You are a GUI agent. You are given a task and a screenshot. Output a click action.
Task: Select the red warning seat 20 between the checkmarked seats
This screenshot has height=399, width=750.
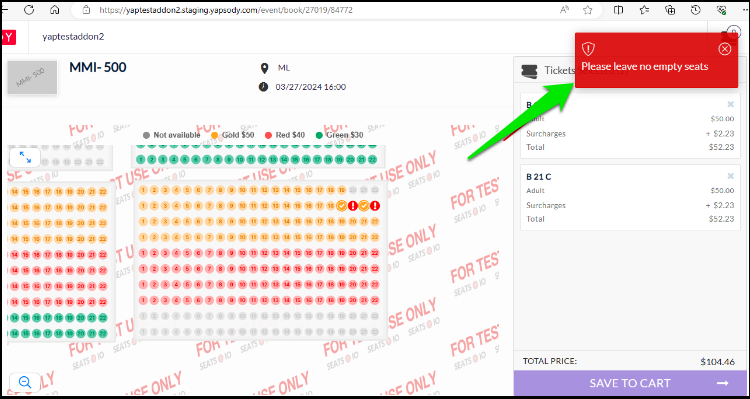click(353, 206)
